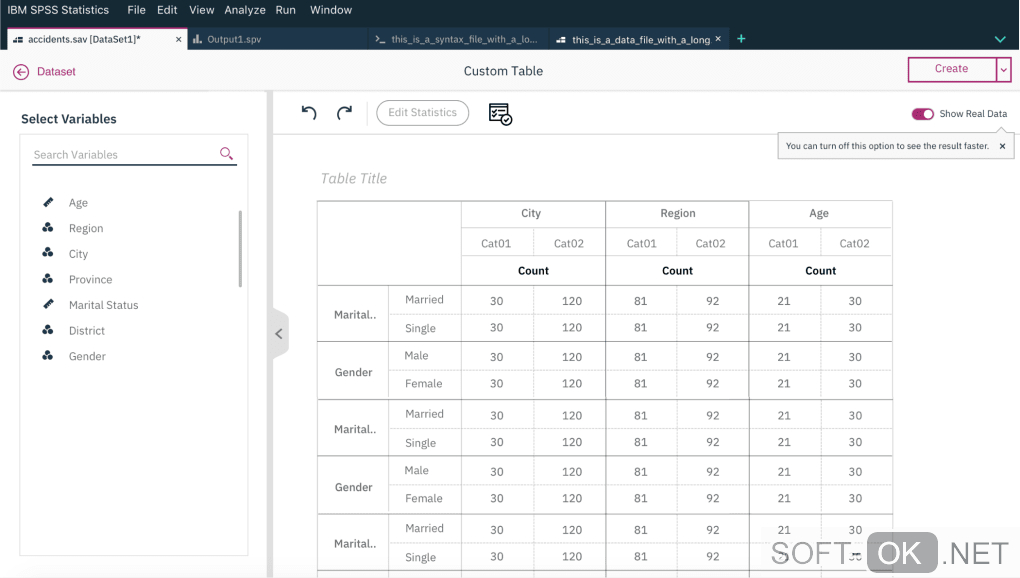Click the nominal icon beside City
This screenshot has width=1020, height=578.
point(47,253)
